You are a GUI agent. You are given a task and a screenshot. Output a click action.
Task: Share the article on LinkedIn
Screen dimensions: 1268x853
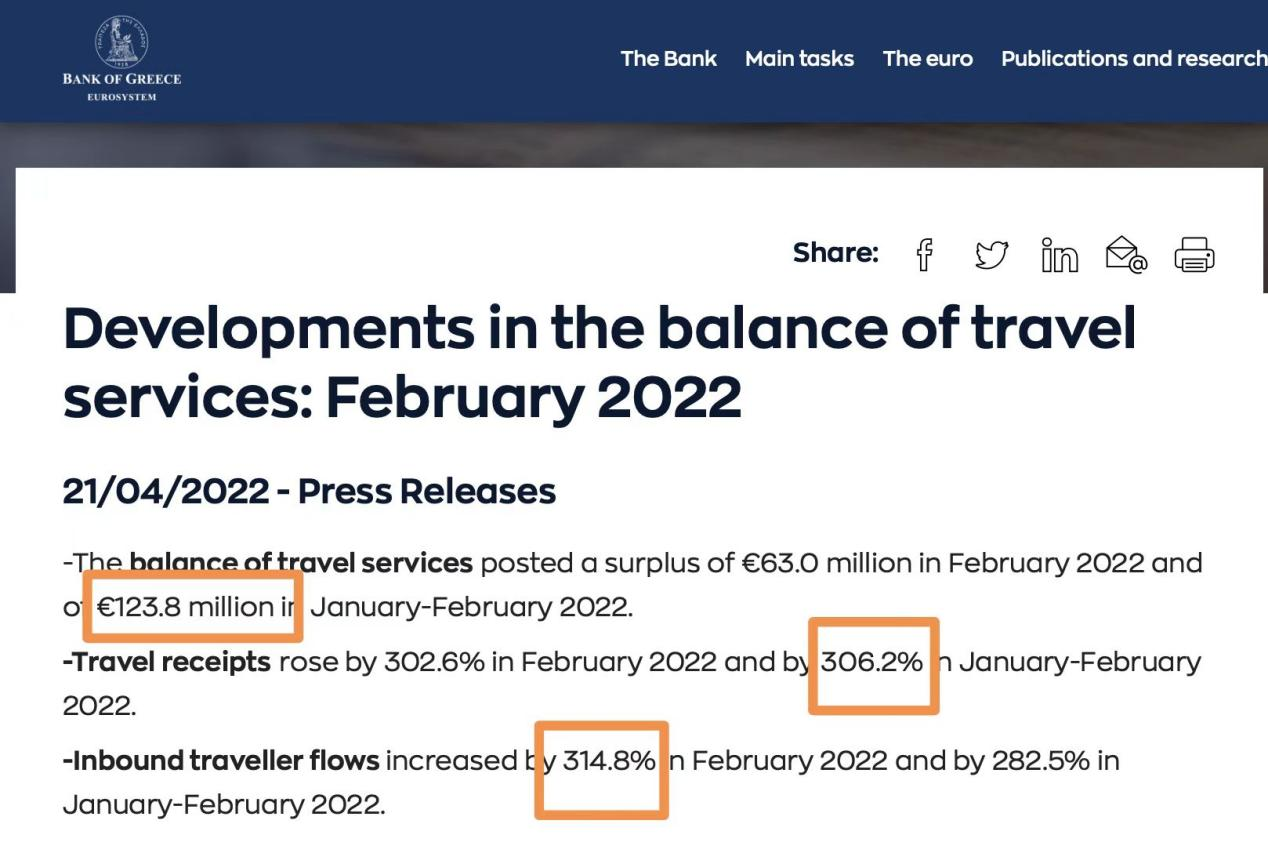pos(1059,256)
